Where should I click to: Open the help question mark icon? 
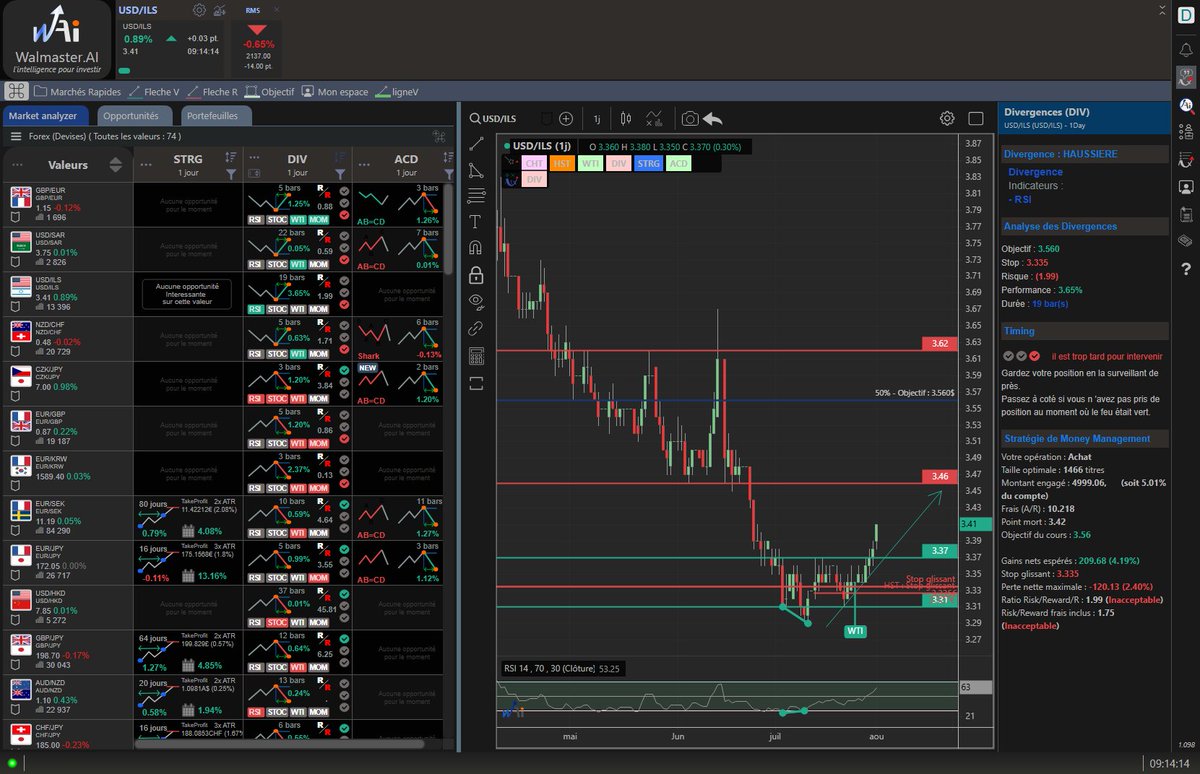point(1186,268)
